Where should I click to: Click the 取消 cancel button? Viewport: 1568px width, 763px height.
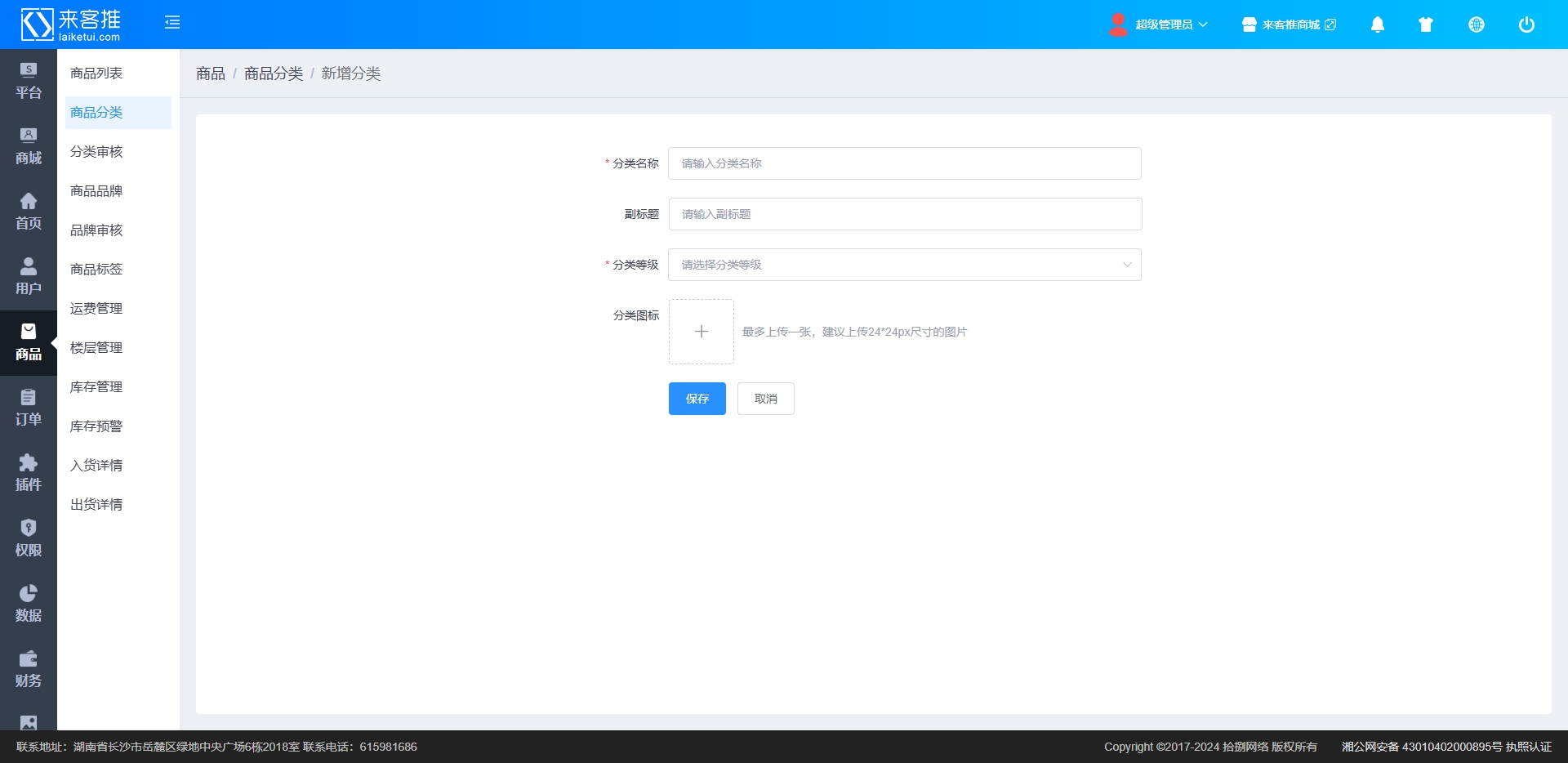click(765, 399)
